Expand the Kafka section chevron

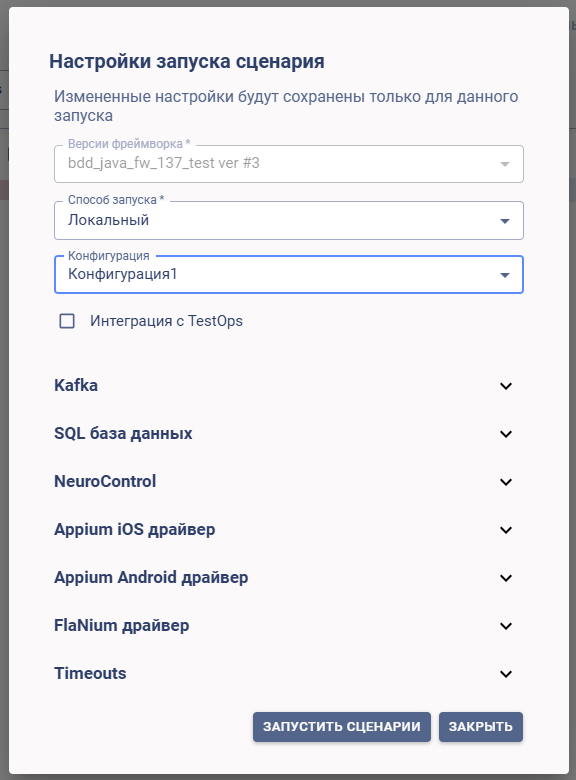[506, 386]
